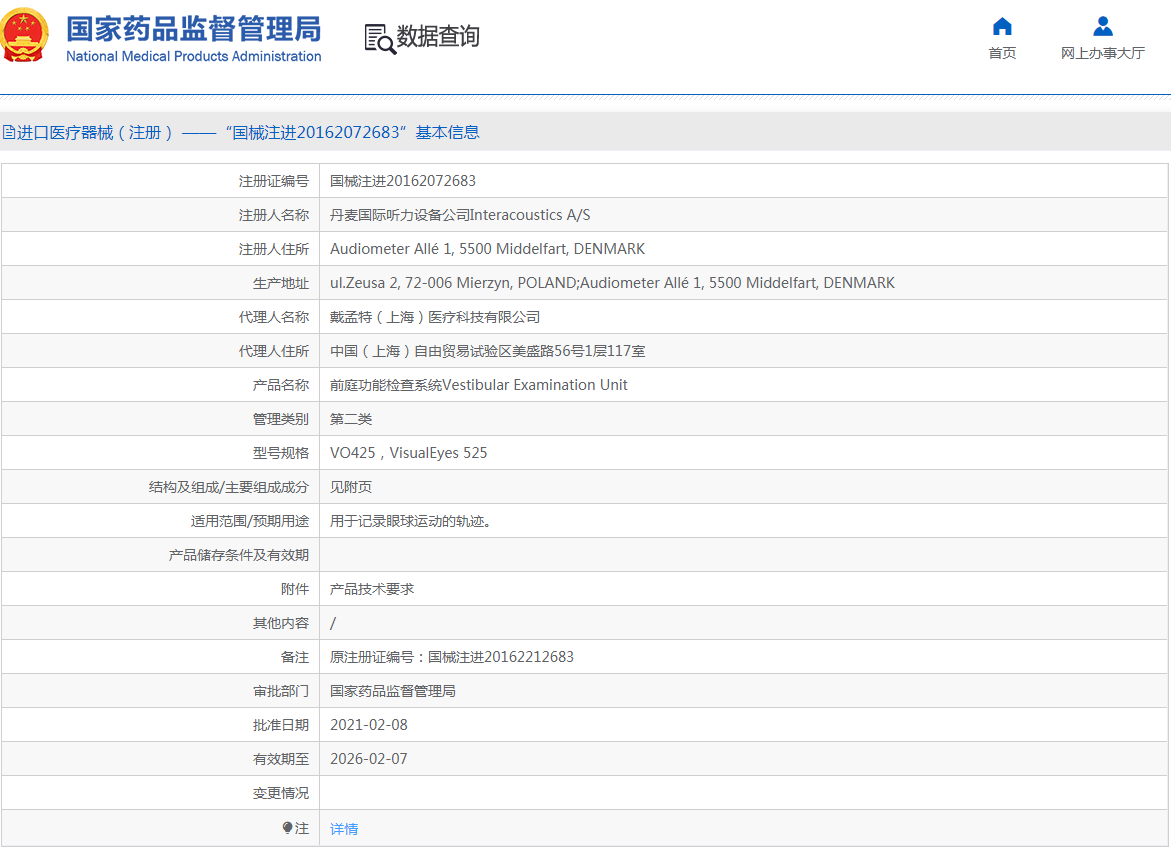Click the remark 原注册证编号 value
This screenshot has height=854, width=1171.
[x=452, y=657]
